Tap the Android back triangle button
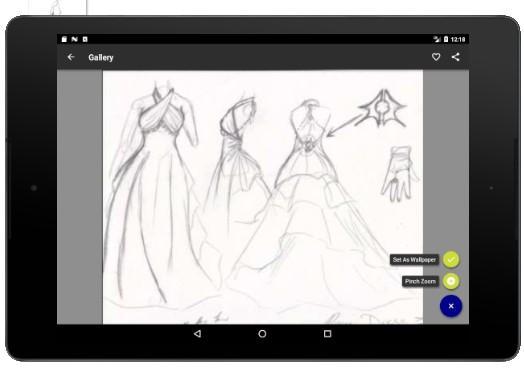Viewport: 524px width, 371px height. coord(197,334)
